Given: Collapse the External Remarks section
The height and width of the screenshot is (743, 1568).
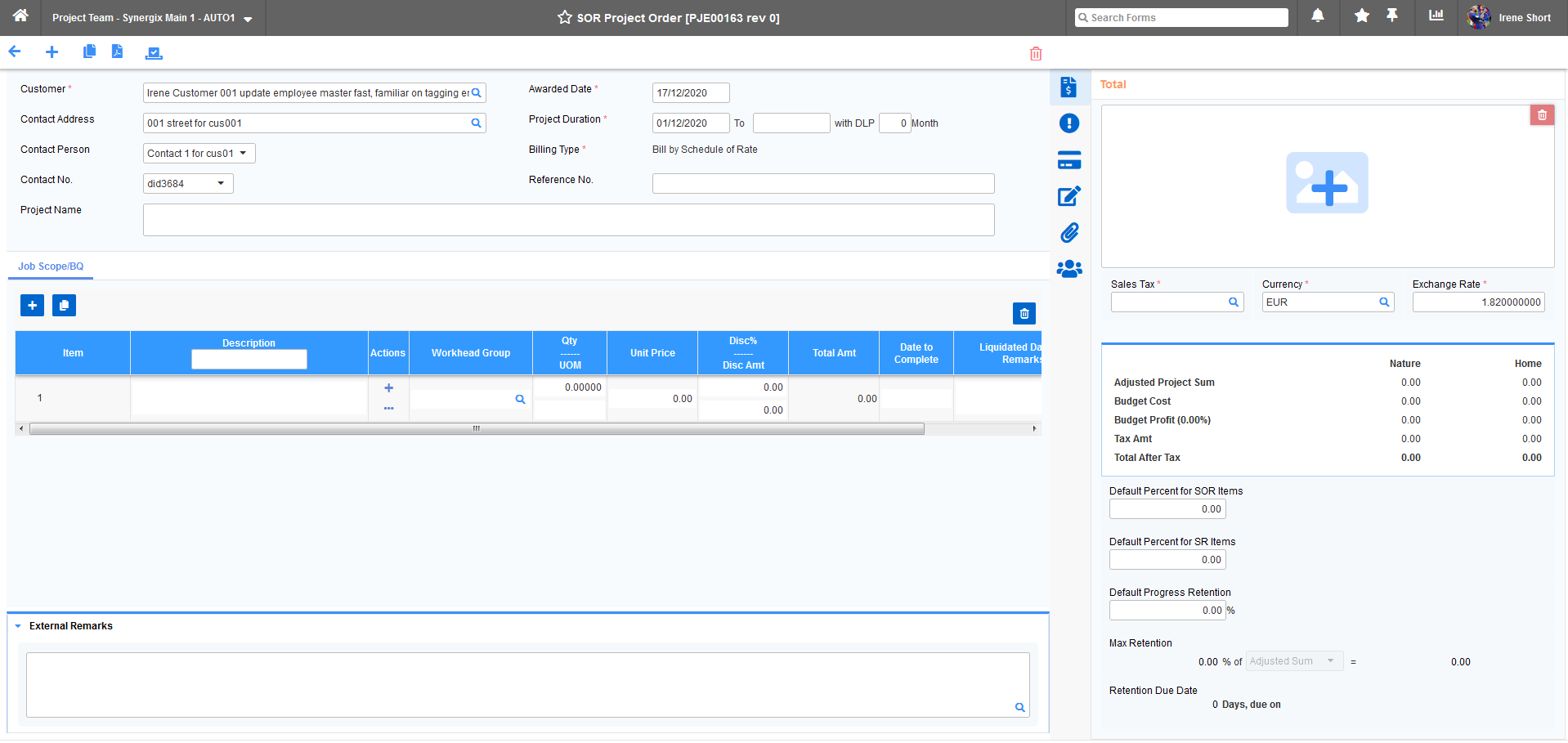Looking at the screenshot, I should (20, 625).
